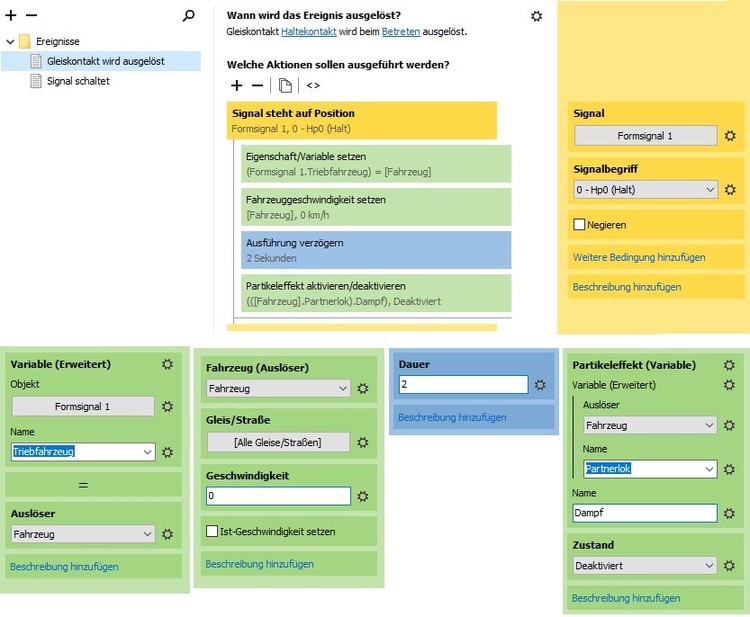Toggle the Negieren checkbox

click(x=579, y=225)
